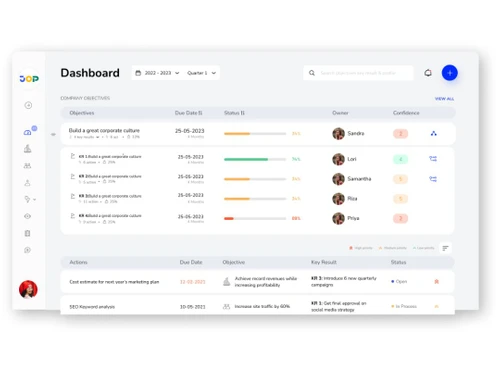
Task: Click the flag icon beside KR 3
Action: point(73,196)
